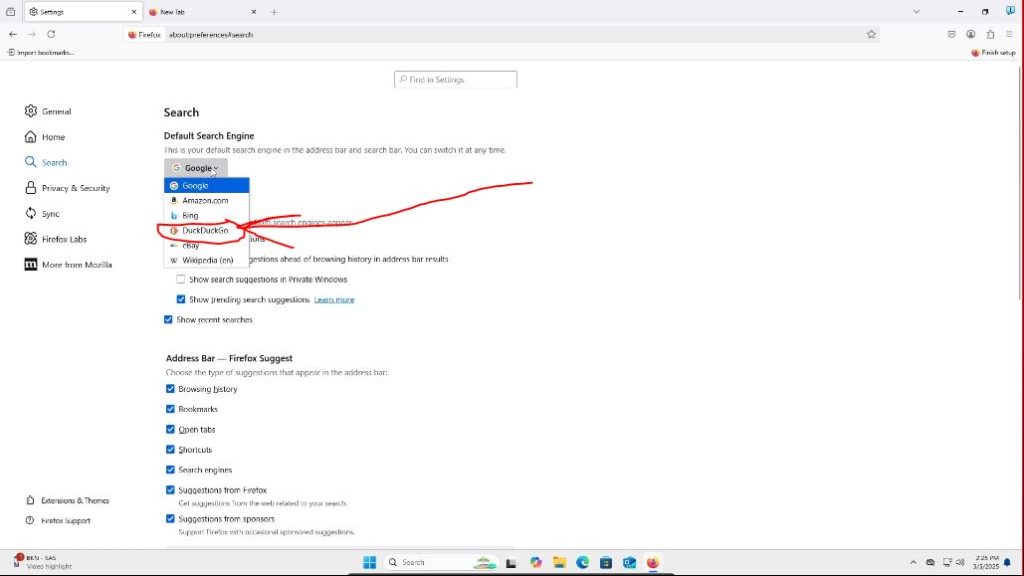The image size is (1024, 576).
Task: Uncheck Show recent searches
Action: click(168, 319)
